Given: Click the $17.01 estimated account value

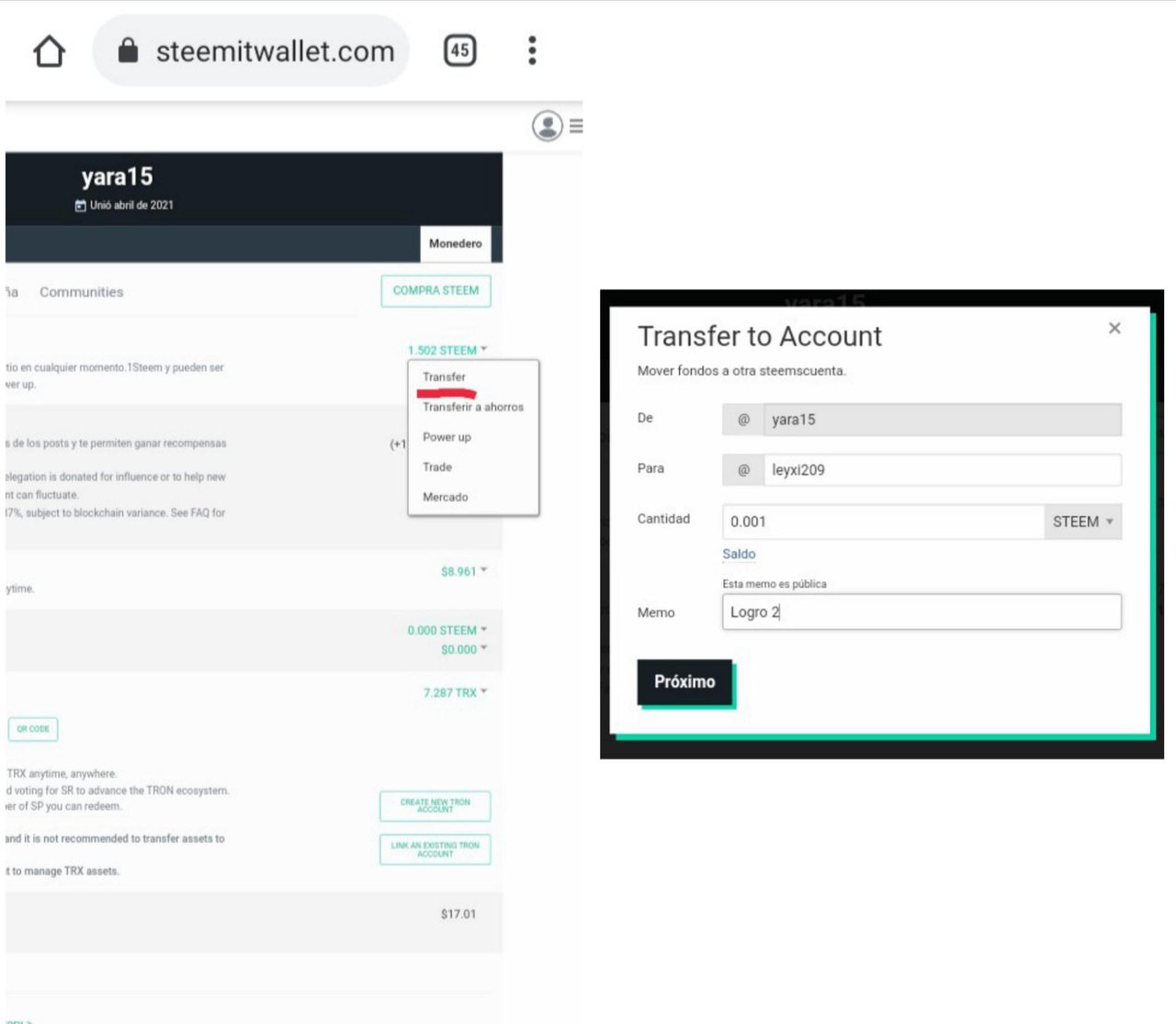Looking at the screenshot, I should [x=458, y=914].
